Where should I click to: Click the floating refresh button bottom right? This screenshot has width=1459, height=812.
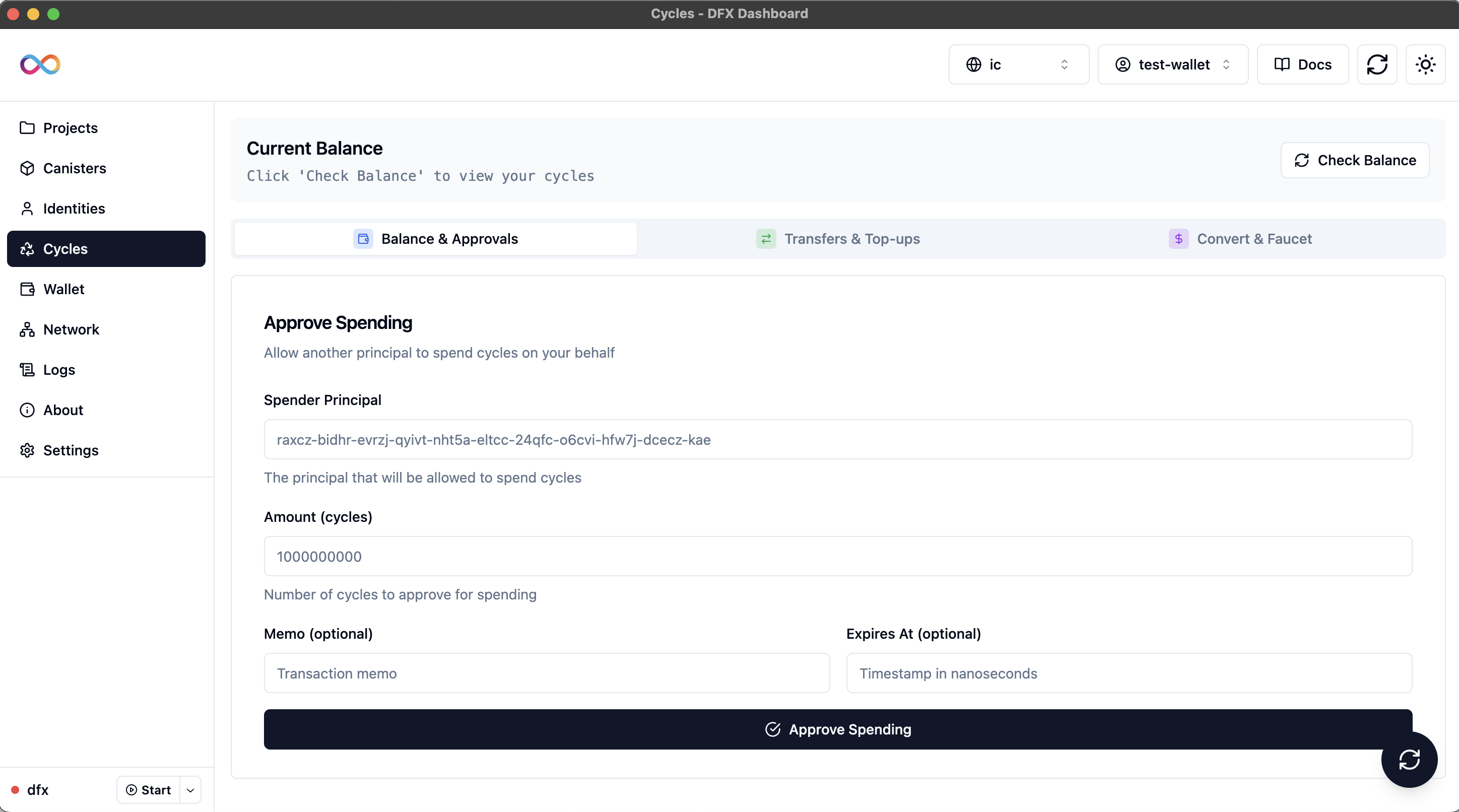pos(1410,759)
